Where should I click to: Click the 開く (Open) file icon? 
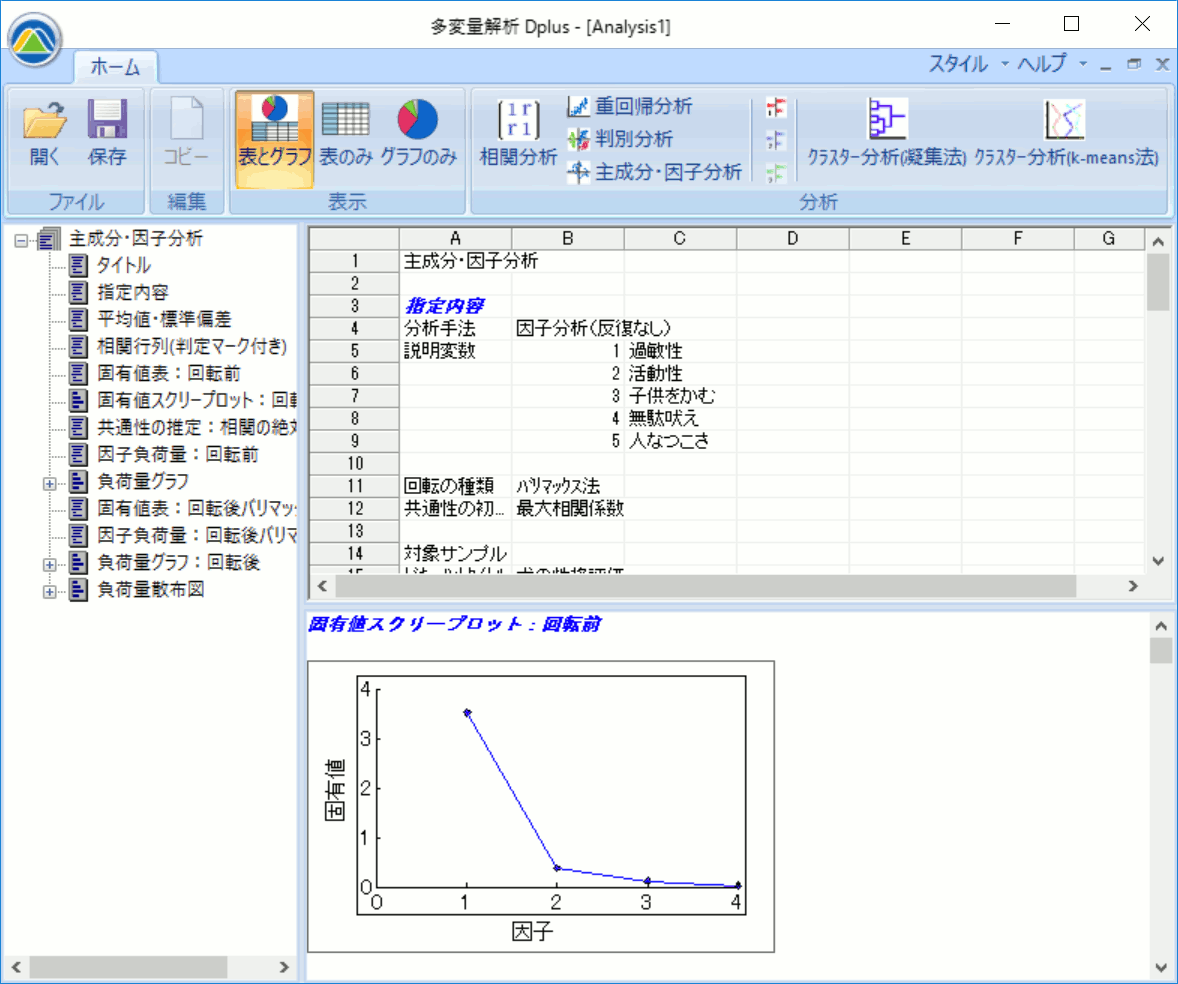tap(44, 133)
